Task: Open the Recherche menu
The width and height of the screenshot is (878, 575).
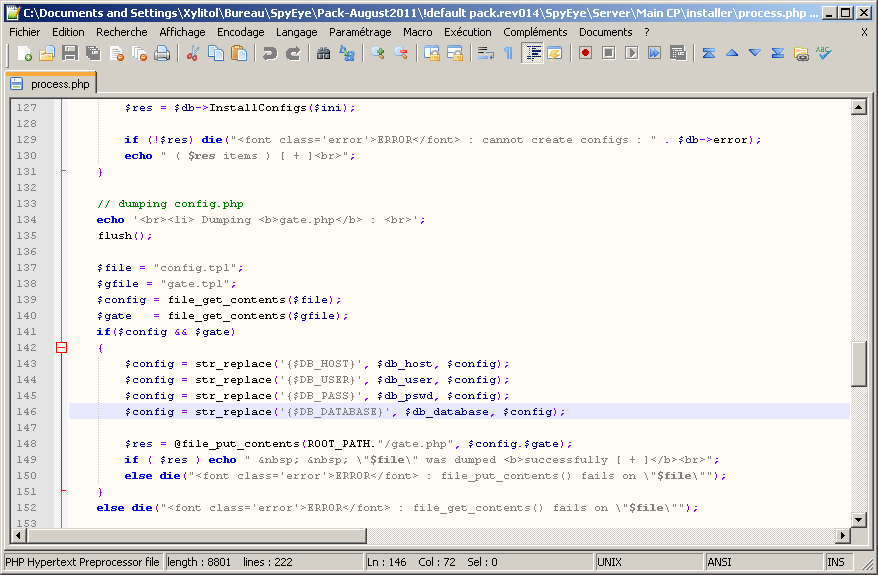Action: tap(122, 32)
